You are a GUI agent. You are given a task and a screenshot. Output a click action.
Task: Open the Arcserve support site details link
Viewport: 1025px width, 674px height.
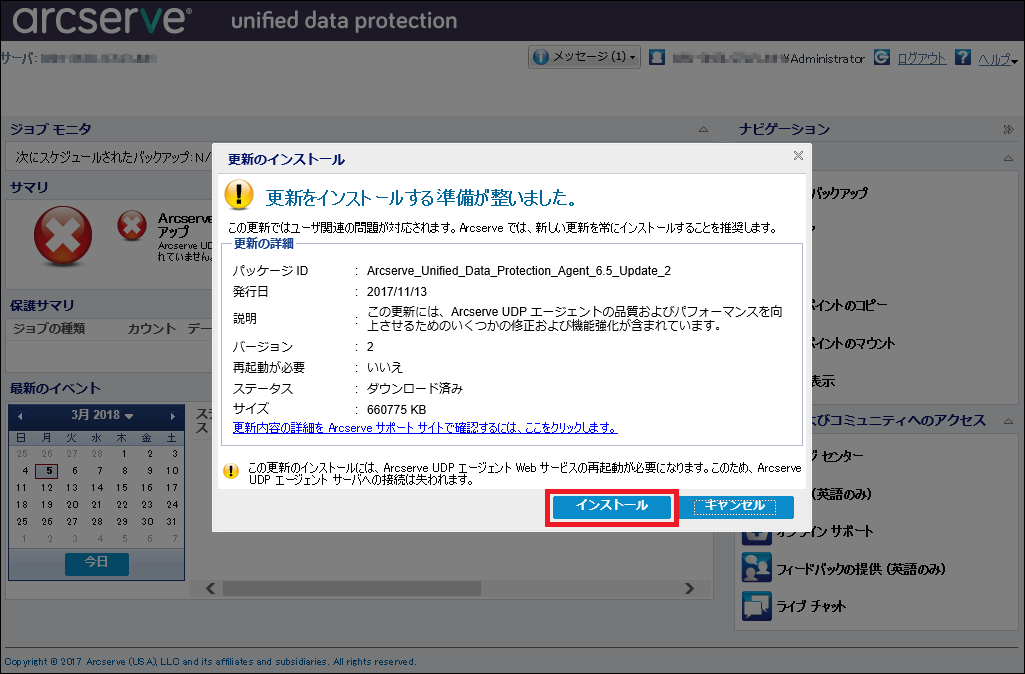(425, 428)
